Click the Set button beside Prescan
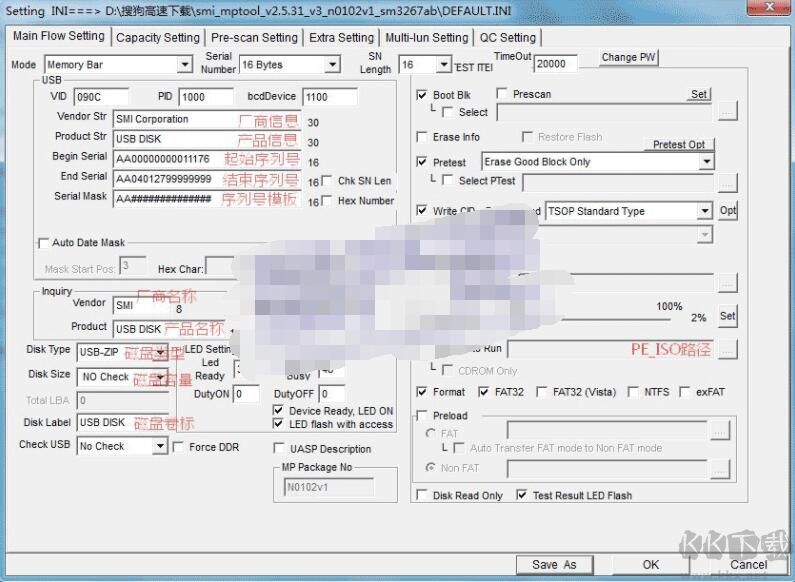 (699, 94)
